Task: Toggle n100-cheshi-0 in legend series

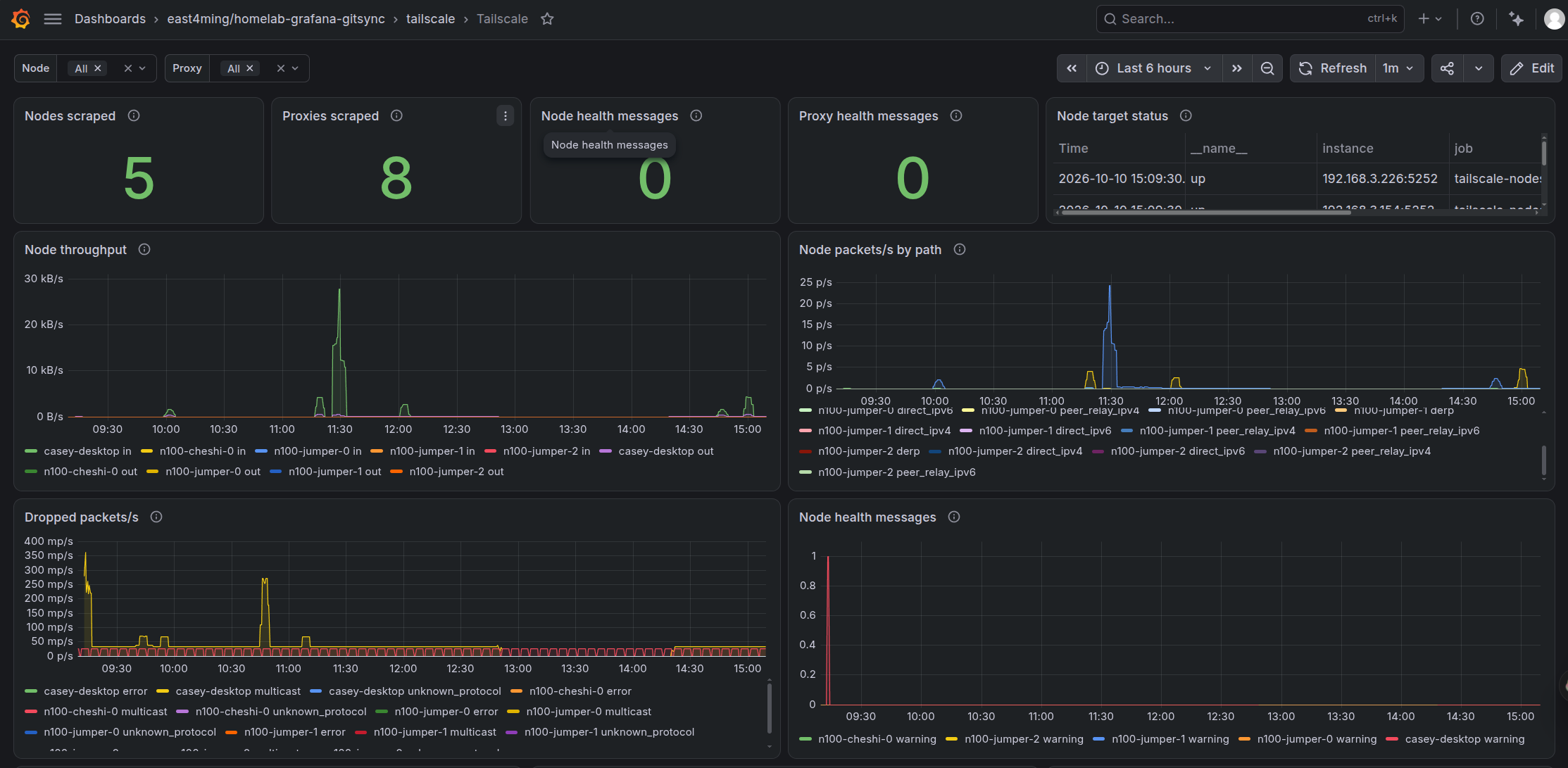Action: coord(203,451)
